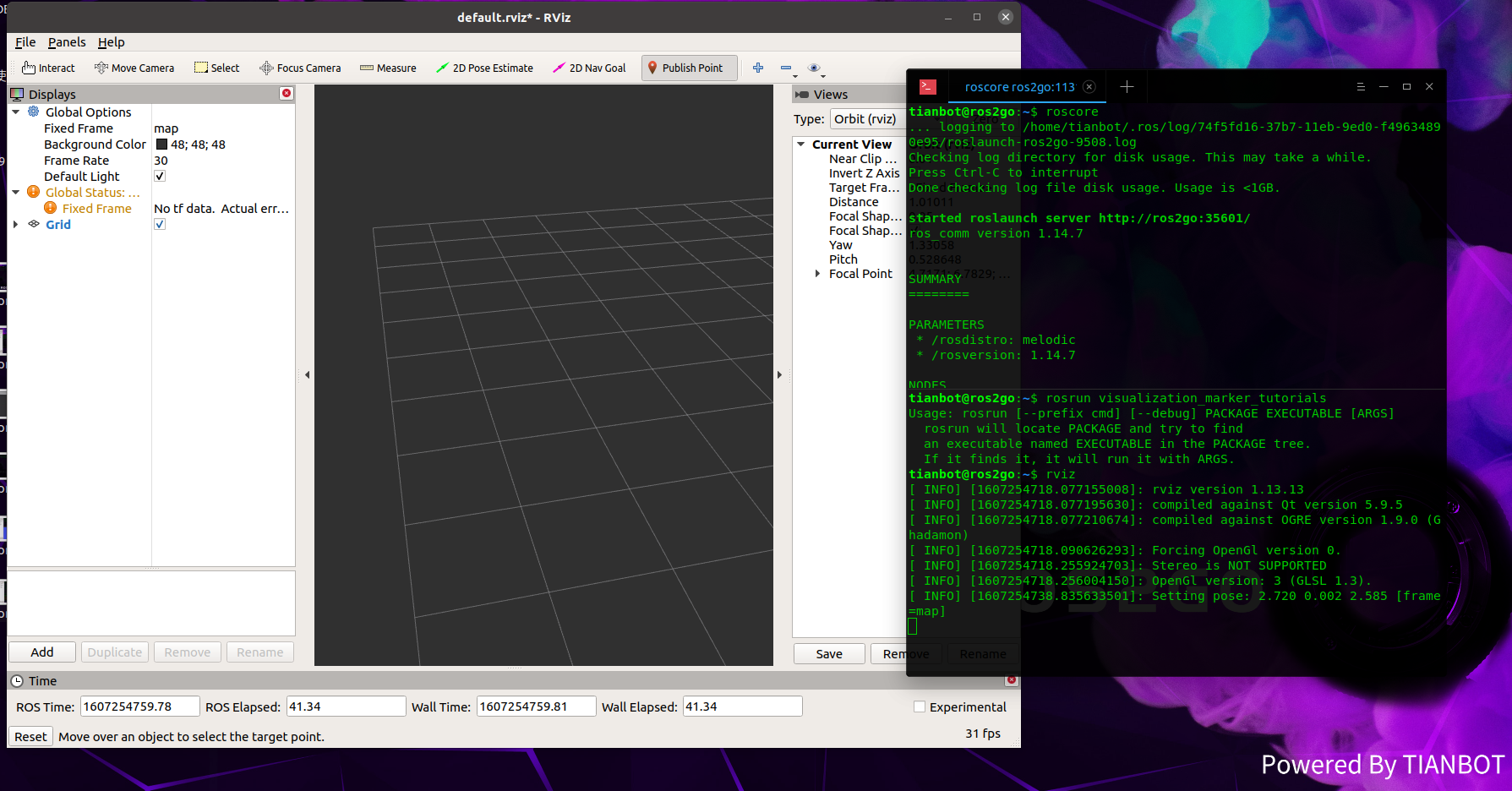This screenshot has height=791, width=1512.
Task: Click the Duplicate display button
Action: click(115, 652)
